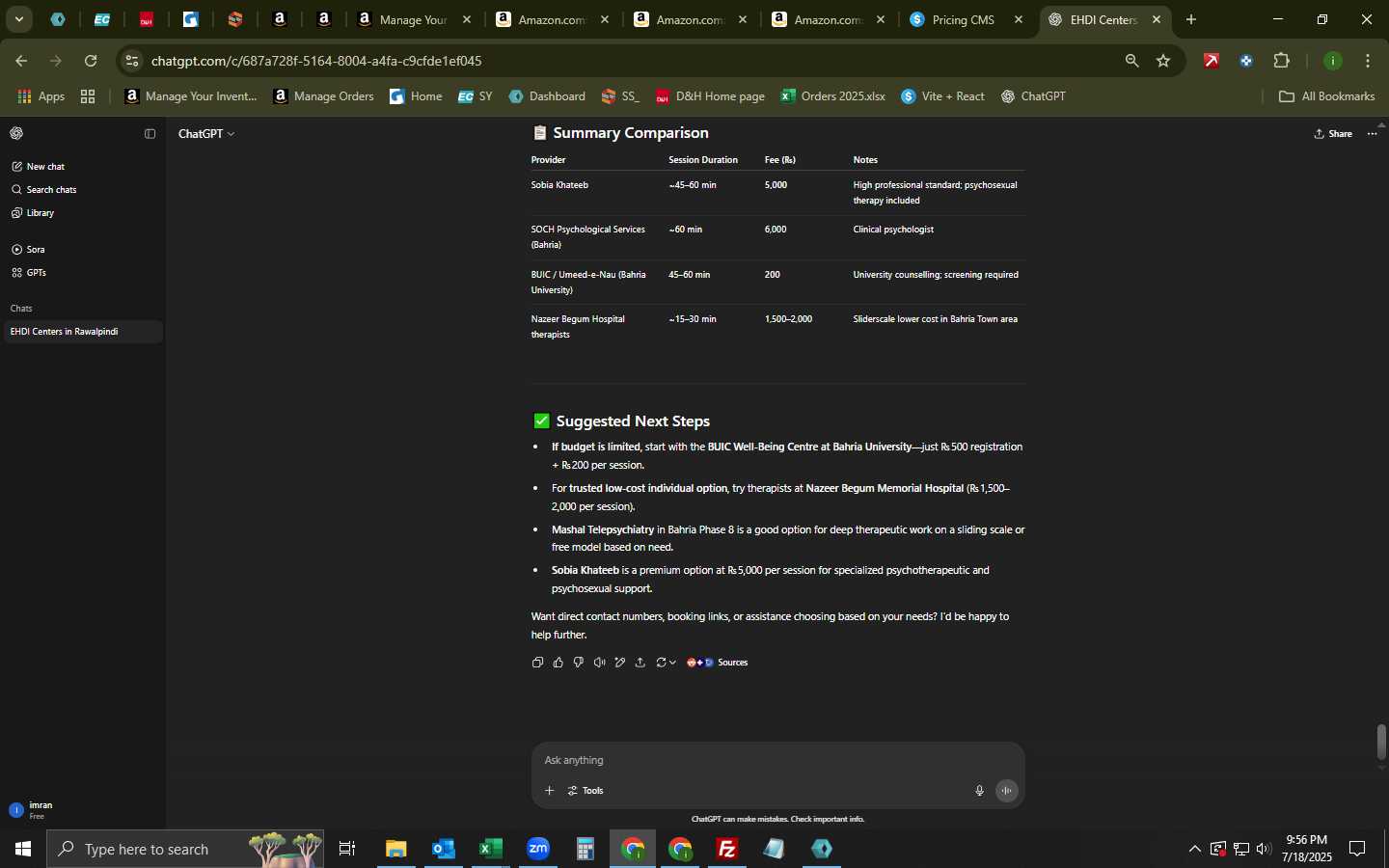Open FileZilla from the taskbar
The image size is (1389, 868).
727,849
